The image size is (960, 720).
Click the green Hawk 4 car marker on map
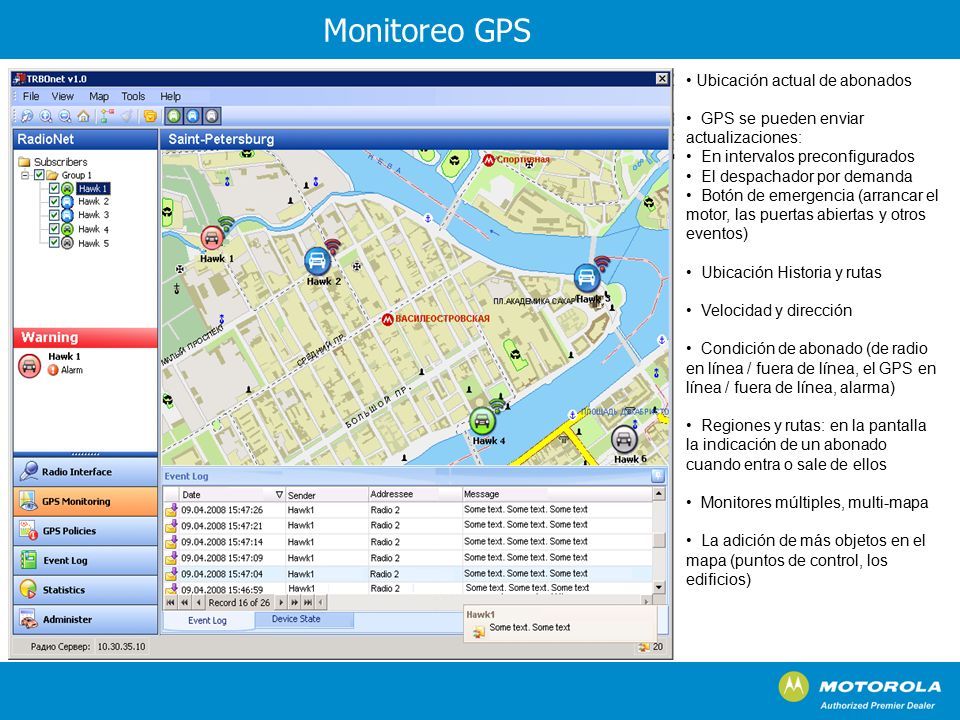tap(482, 421)
